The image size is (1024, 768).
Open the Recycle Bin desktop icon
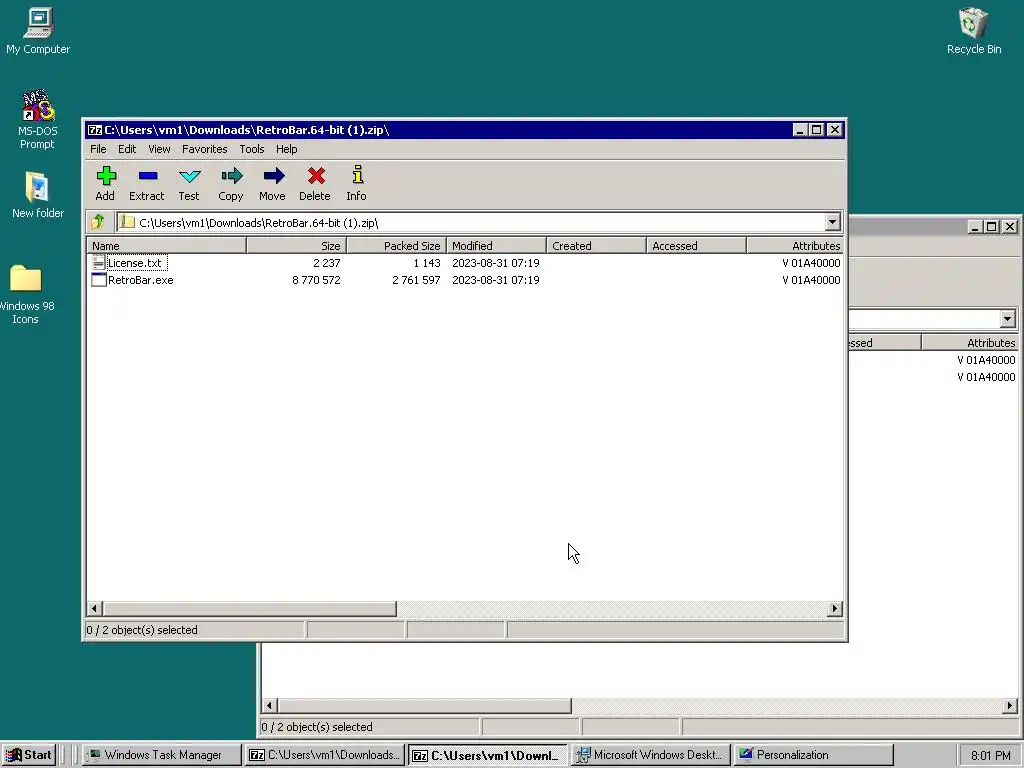[x=974, y=31]
